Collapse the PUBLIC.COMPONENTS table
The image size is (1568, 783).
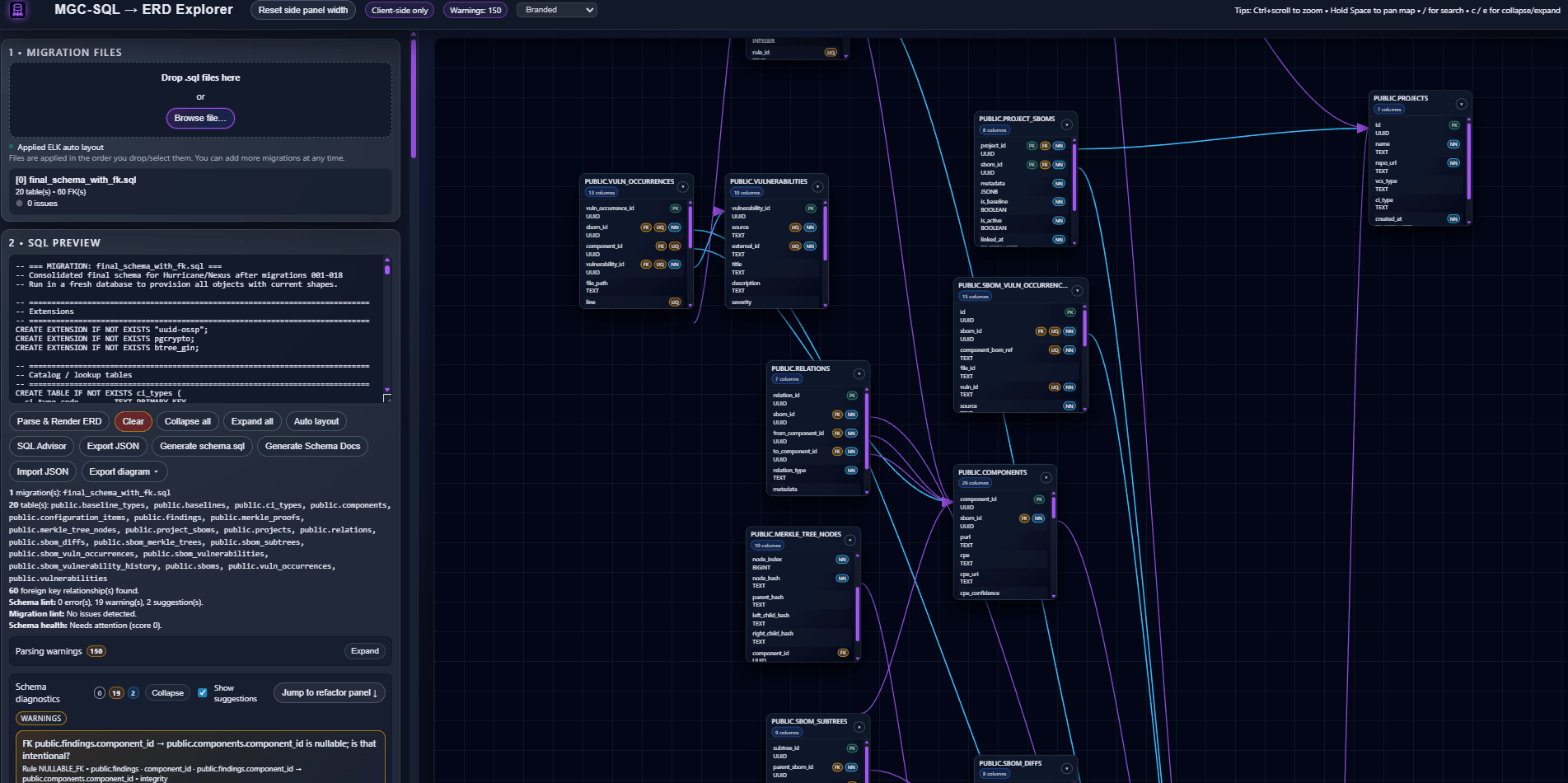point(1046,478)
